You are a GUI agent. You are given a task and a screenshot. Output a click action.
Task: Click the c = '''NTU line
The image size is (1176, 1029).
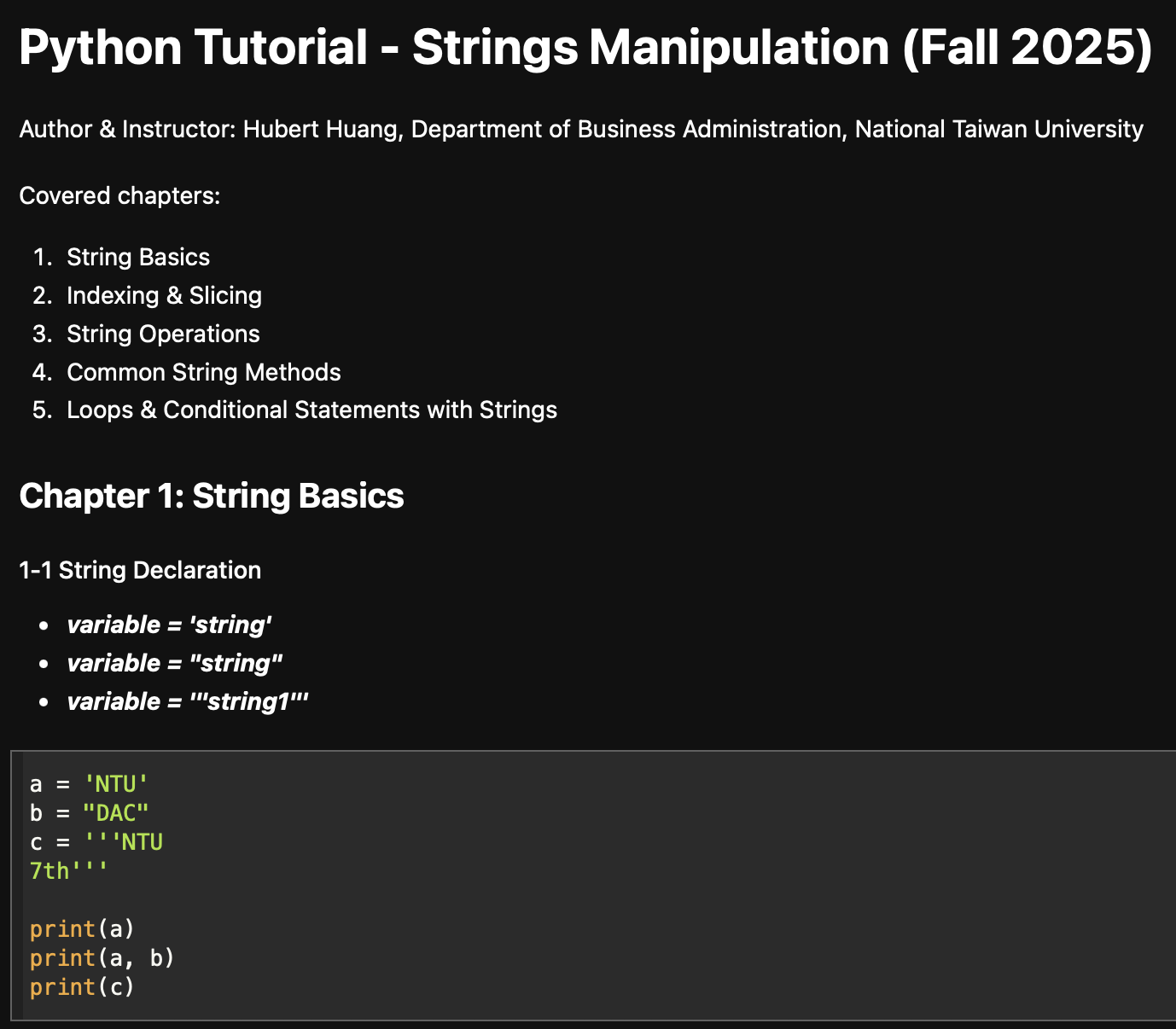coord(96,842)
